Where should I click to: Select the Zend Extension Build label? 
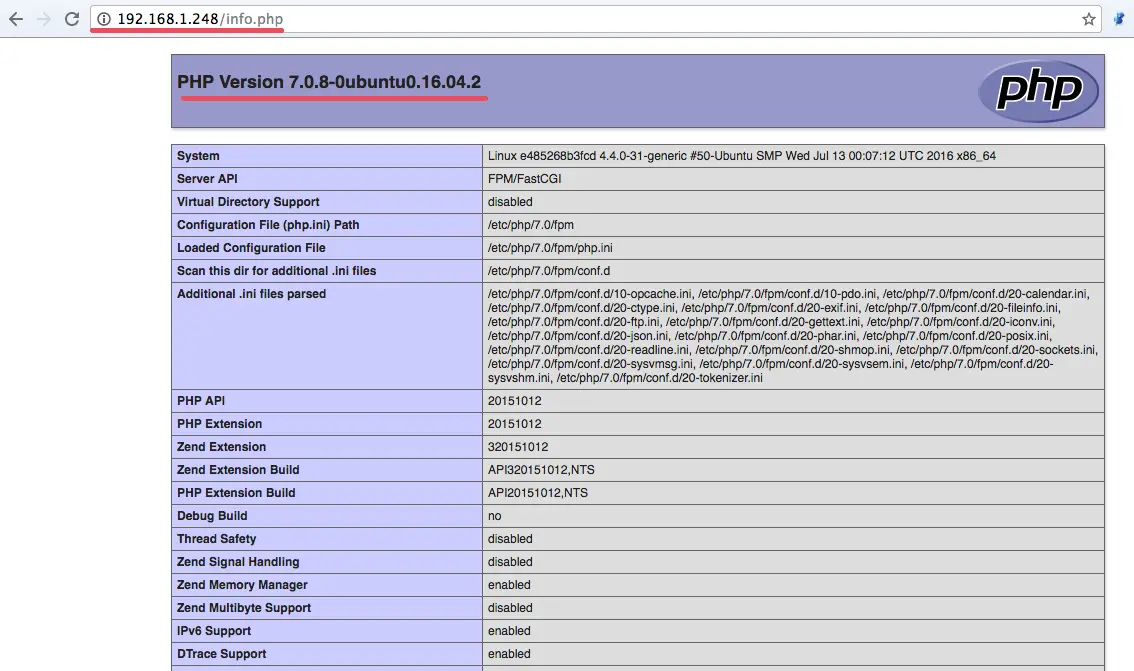(238, 471)
